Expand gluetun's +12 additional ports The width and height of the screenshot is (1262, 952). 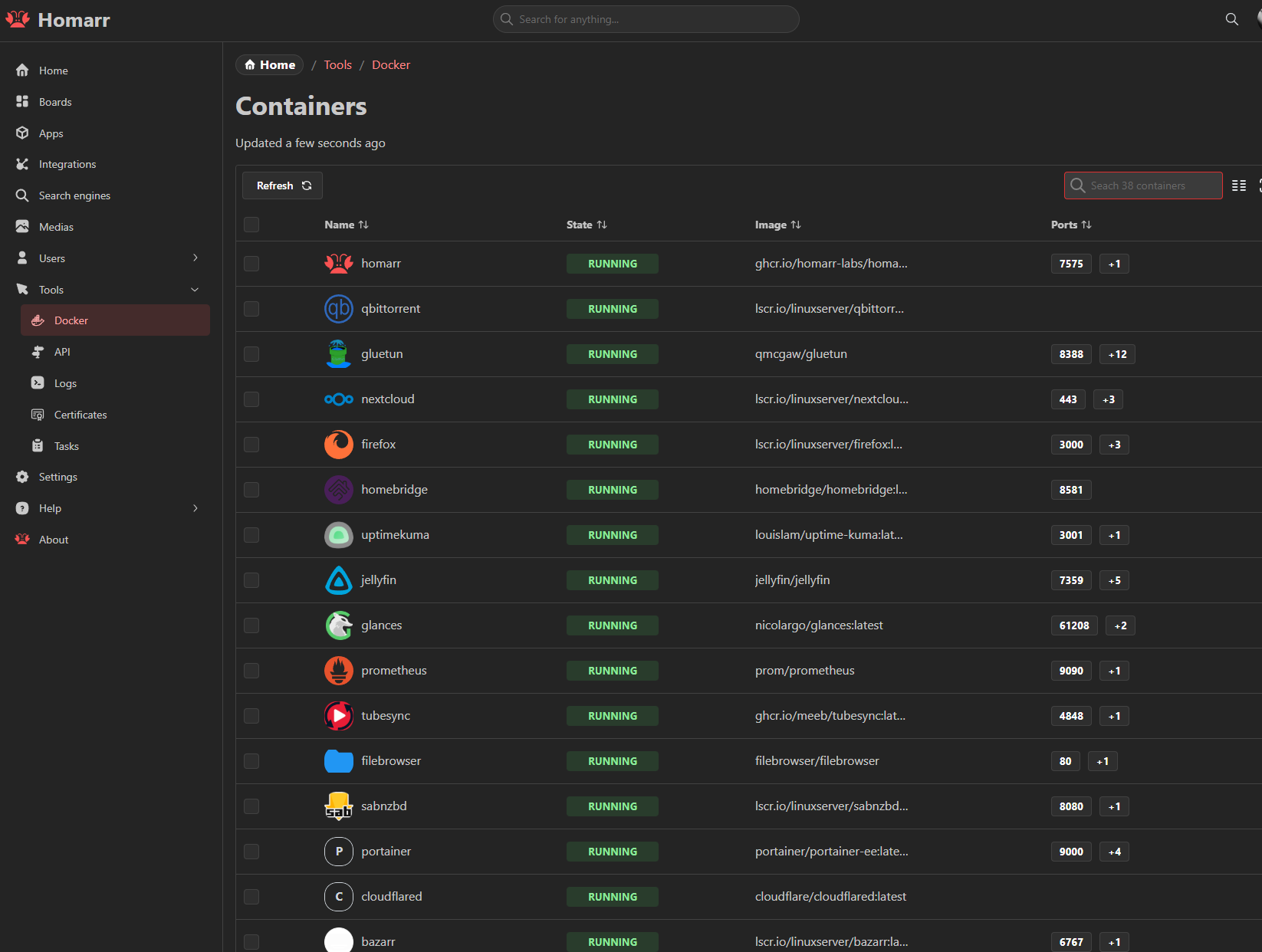click(1117, 354)
